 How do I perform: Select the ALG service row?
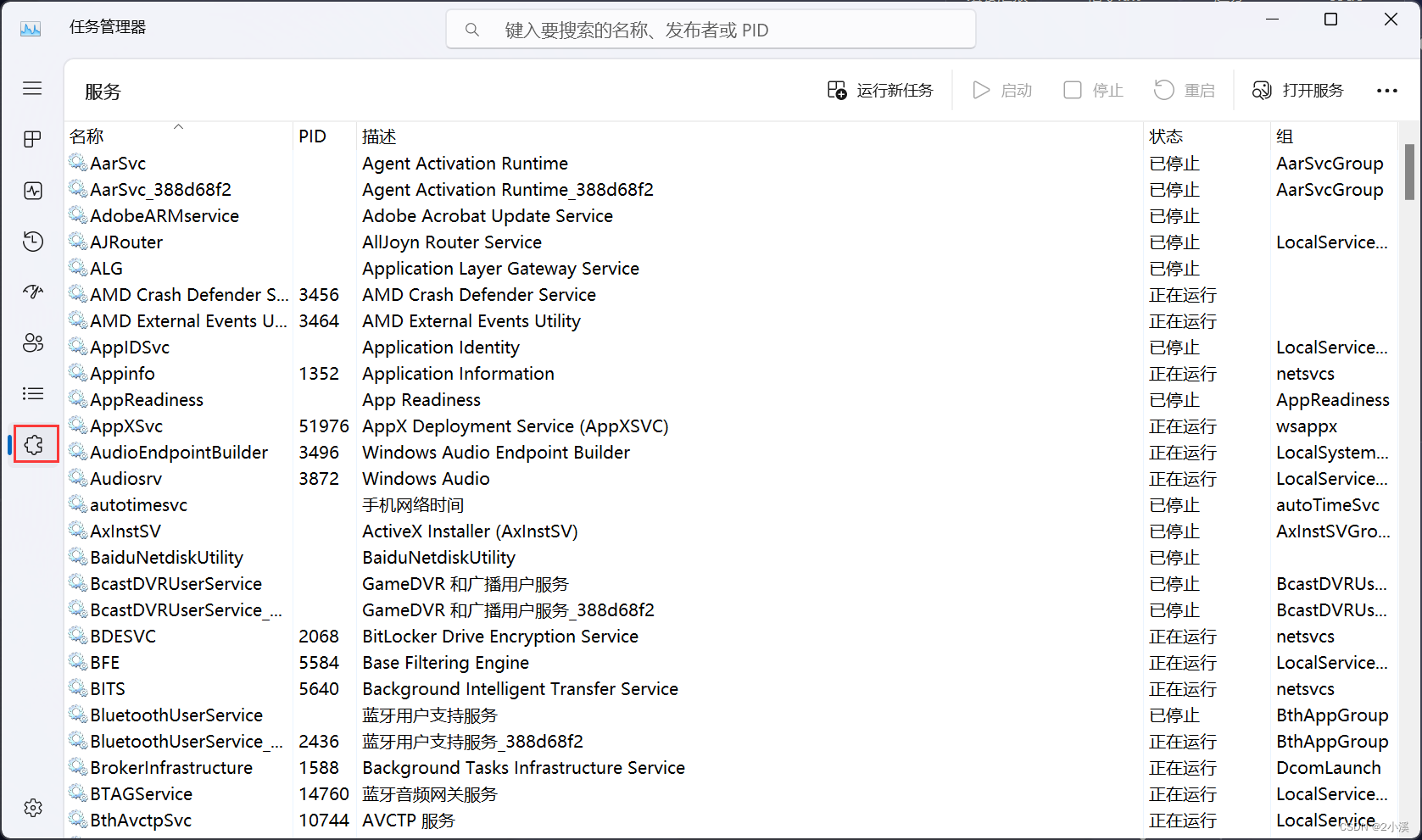click(x=732, y=269)
